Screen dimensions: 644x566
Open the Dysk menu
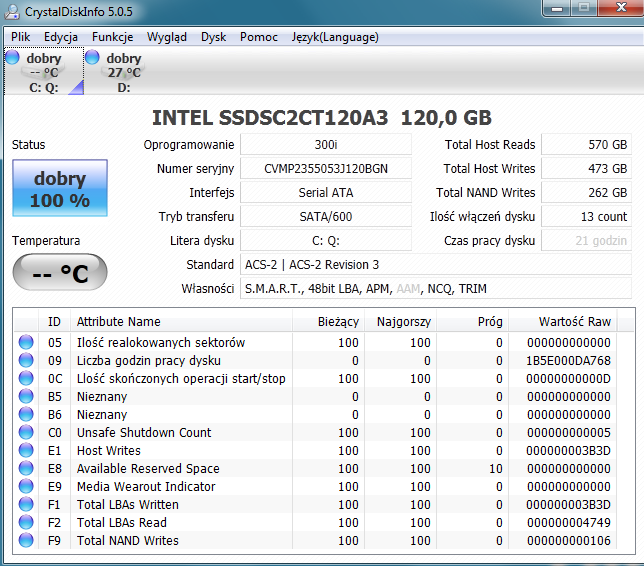pos(214,37)
